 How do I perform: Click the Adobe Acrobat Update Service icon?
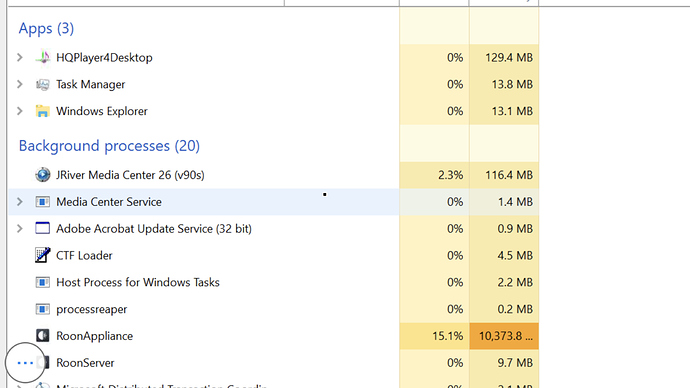(x=43, y=228)
